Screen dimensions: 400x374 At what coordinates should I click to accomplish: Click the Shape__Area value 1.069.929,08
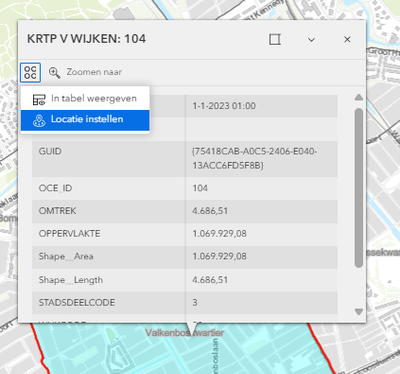(x=219, y=256)
